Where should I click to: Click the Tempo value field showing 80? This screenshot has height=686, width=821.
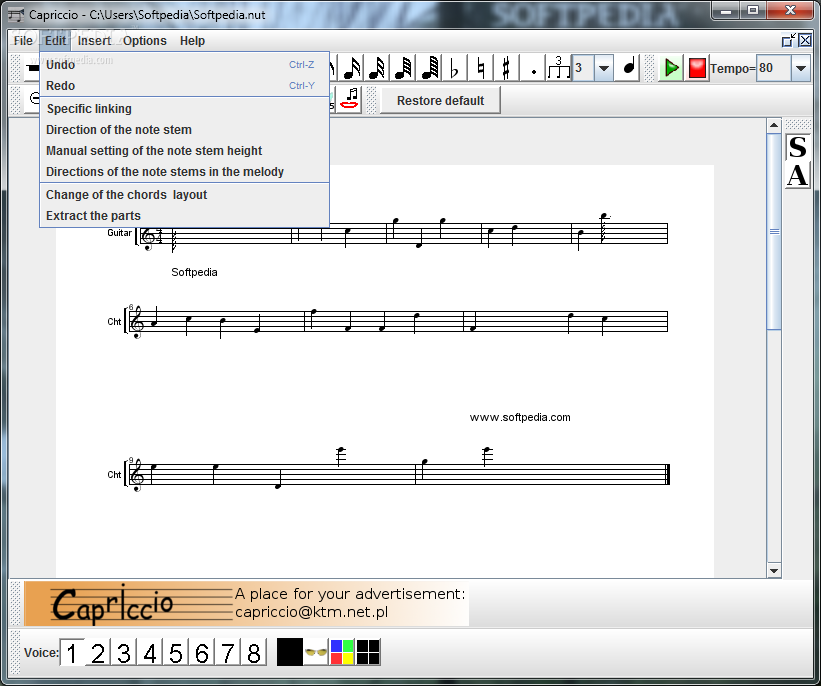click(x=773, y=68)
